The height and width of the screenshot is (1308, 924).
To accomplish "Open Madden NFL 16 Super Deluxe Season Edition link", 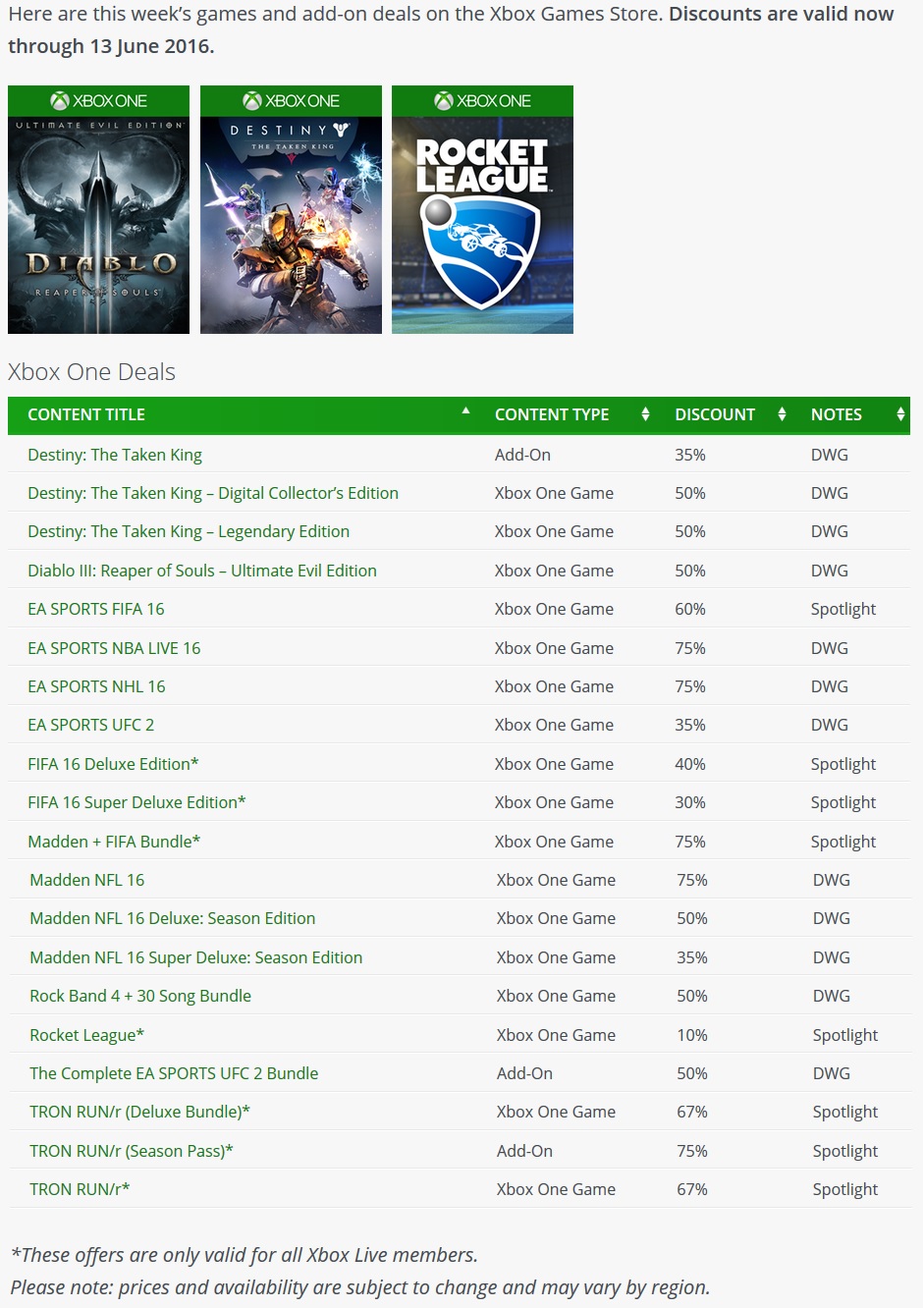I will coord(196,957).
